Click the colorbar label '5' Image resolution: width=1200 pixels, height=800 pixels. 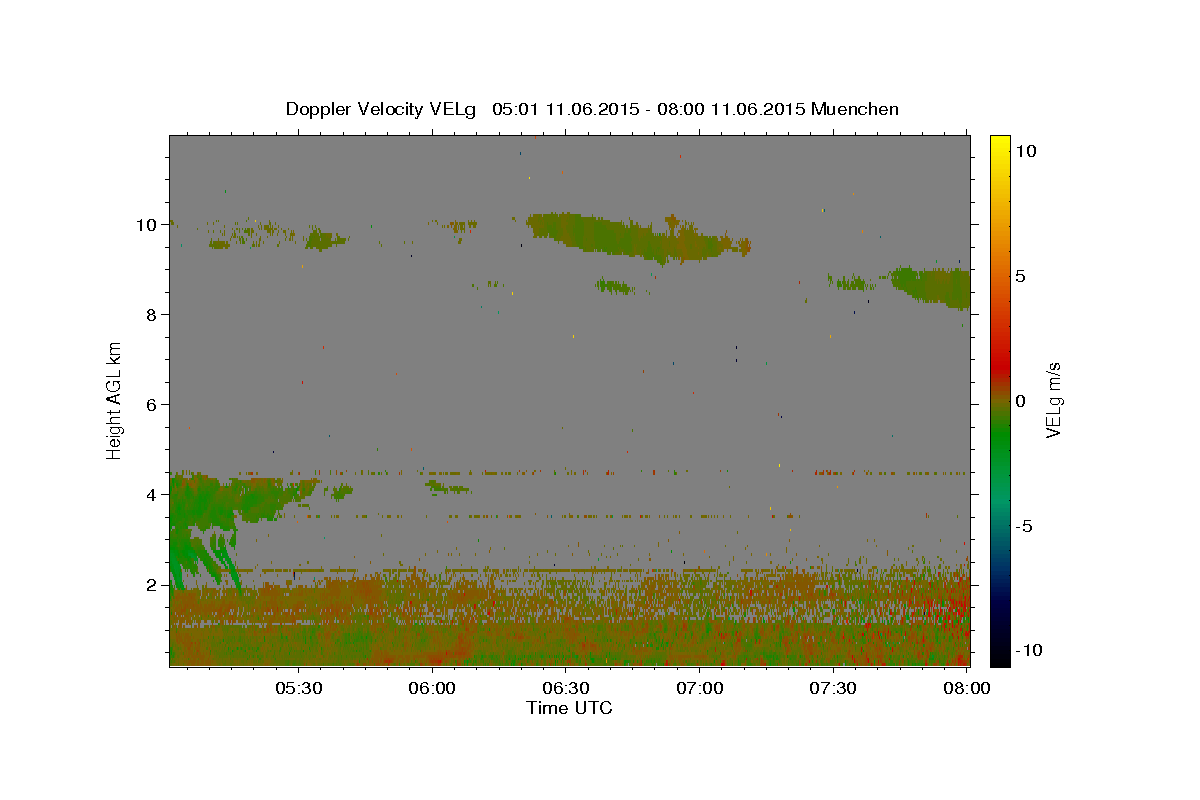(1020, 276)
